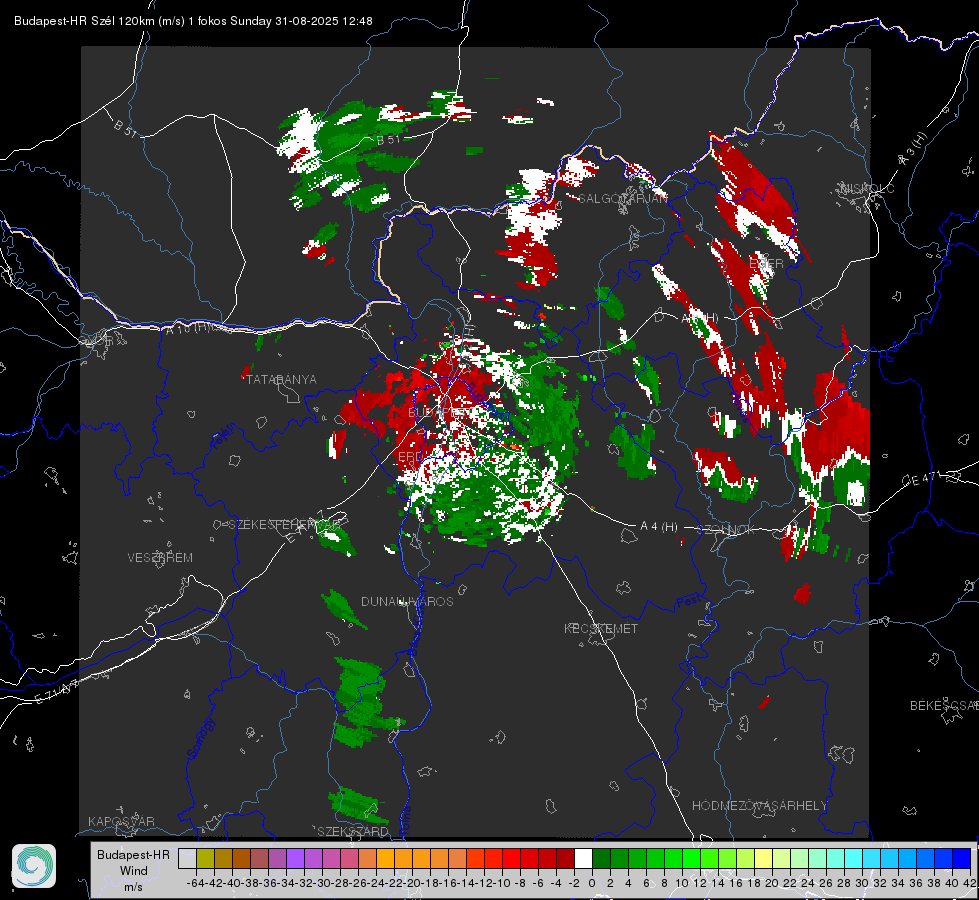Click the KAPOSVÁR city label
Image resolution: width=979 pixels, height=900 pixels.
(121, 821)
